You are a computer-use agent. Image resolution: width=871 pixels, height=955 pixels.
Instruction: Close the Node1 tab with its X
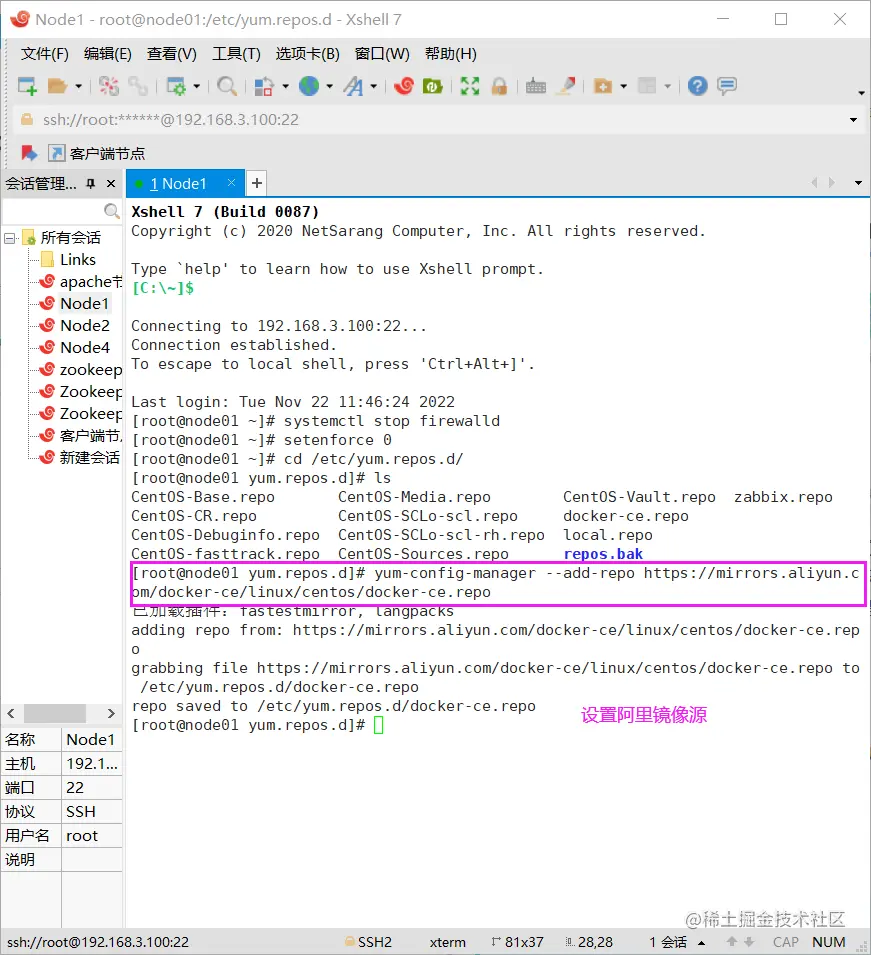(231, 183)
